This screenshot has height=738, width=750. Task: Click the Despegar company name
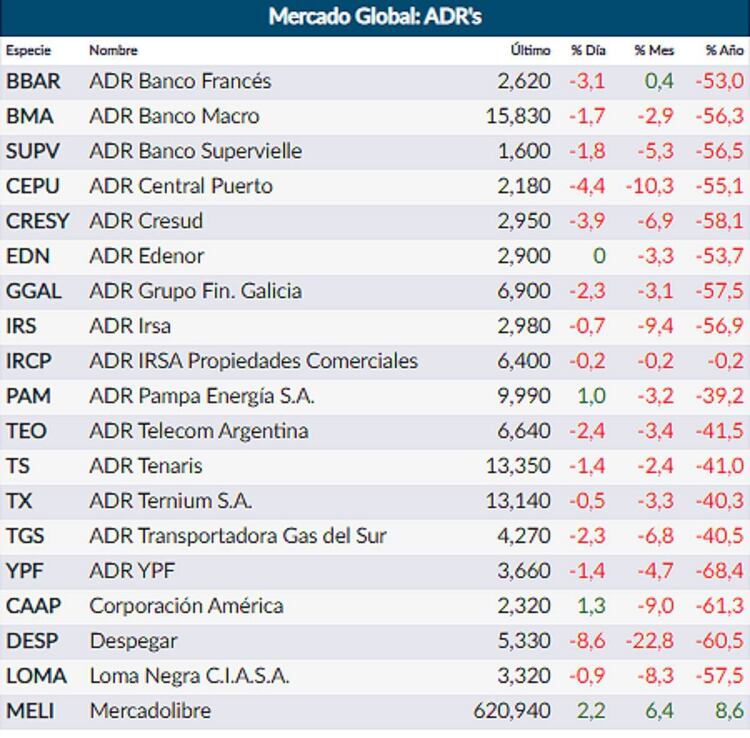click(x=133, y=641)
